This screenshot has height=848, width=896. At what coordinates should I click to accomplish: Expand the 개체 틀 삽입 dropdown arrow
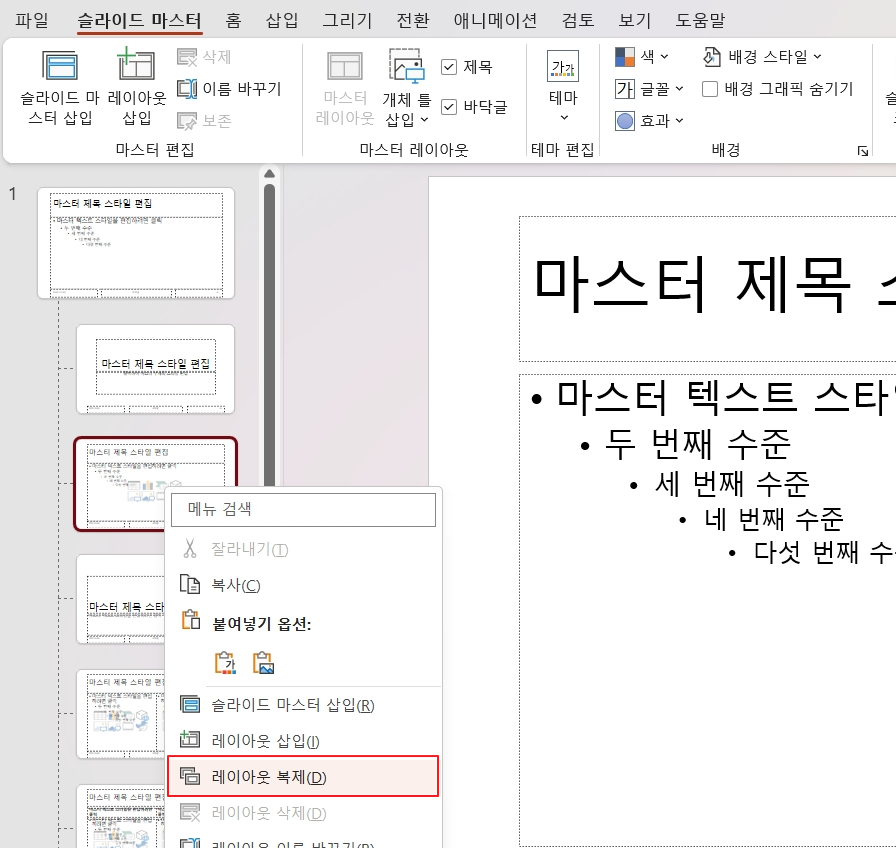point(424,119)
